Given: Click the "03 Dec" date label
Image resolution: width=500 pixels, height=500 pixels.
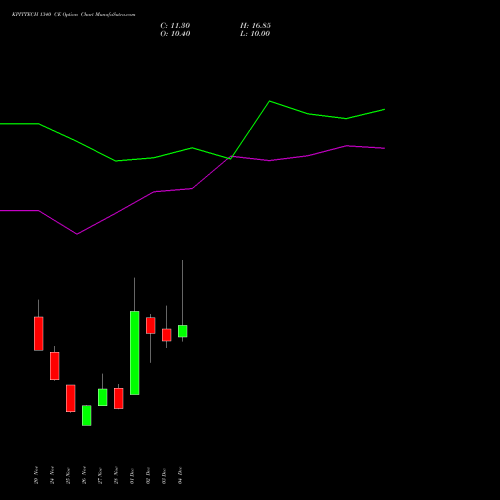Looking at the screenshot, I should pos(164,475).
